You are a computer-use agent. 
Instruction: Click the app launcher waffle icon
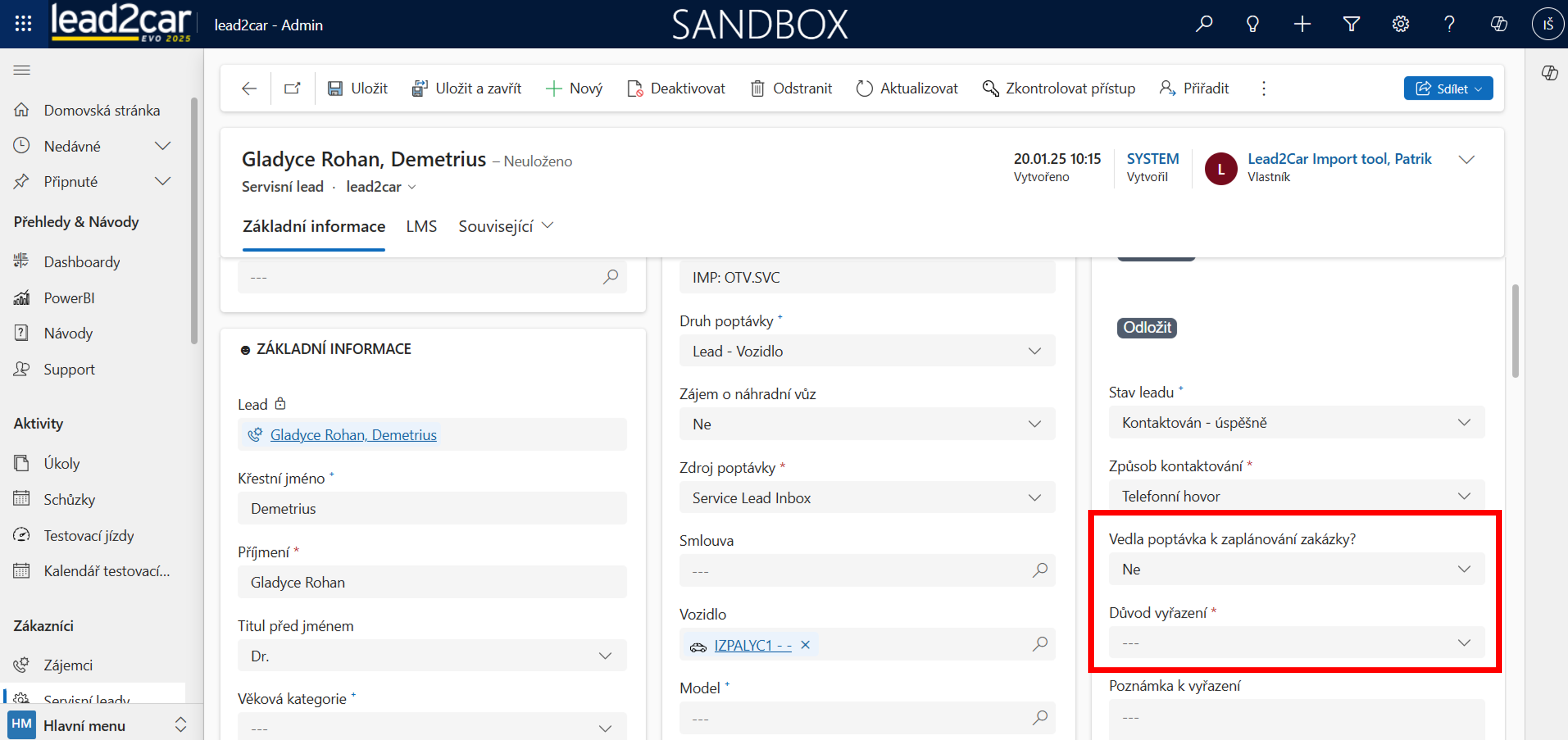pyautogui.click(x=23, y=24)
